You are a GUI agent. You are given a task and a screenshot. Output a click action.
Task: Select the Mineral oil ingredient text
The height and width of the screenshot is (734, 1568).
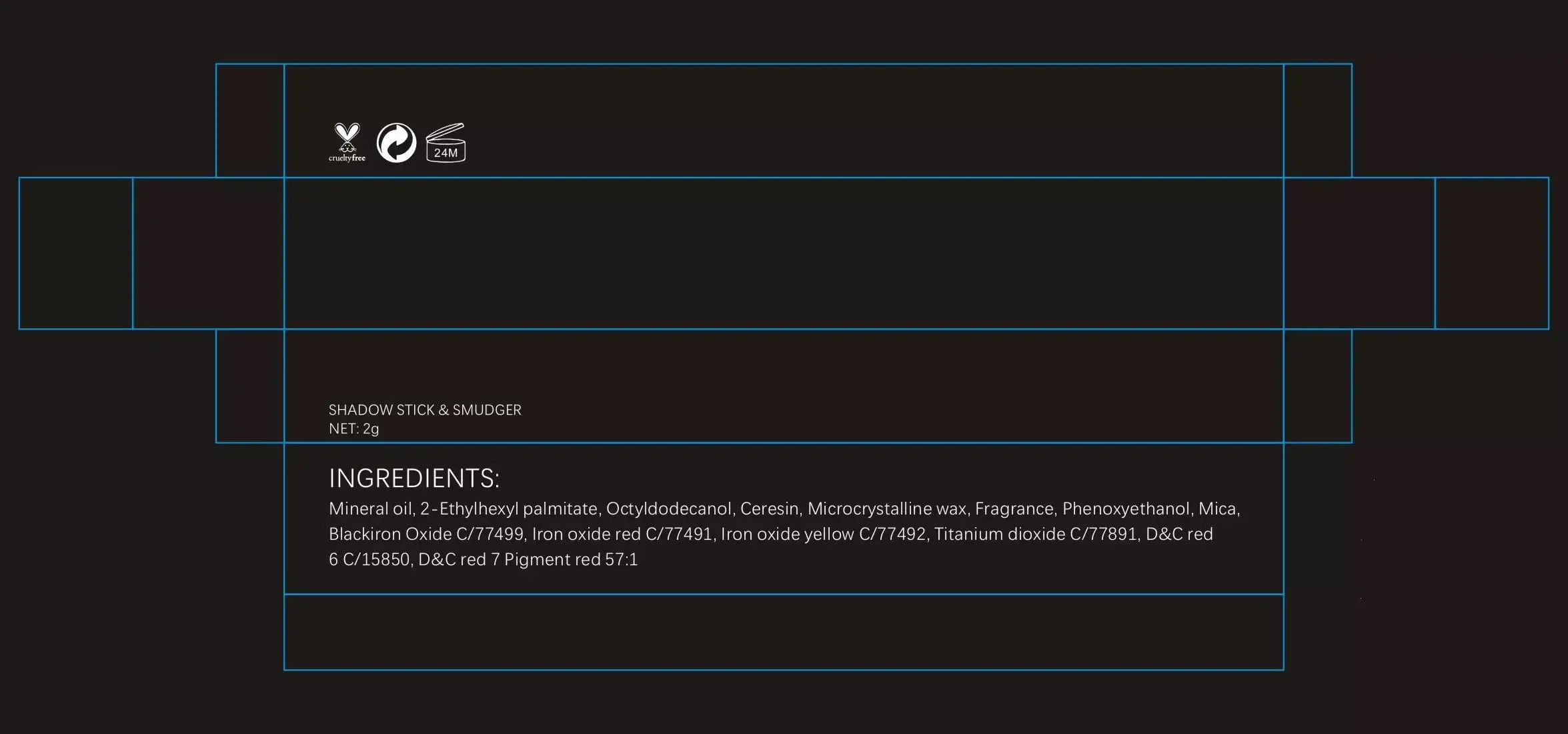click(370, 509)
